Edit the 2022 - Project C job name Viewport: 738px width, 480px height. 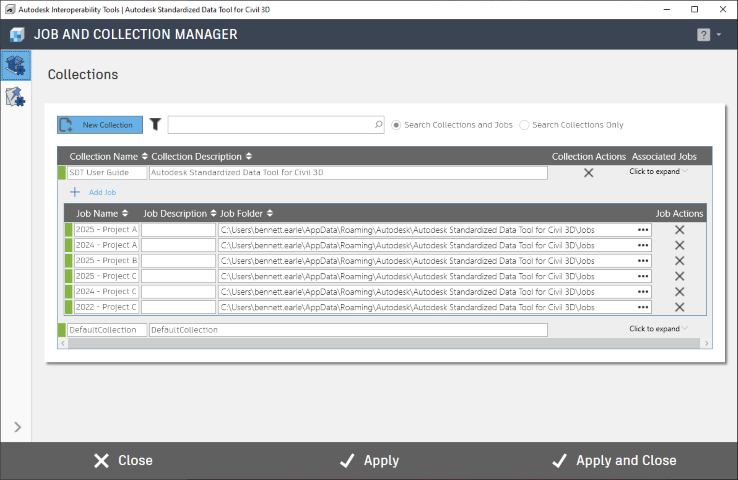click(106, 307)
